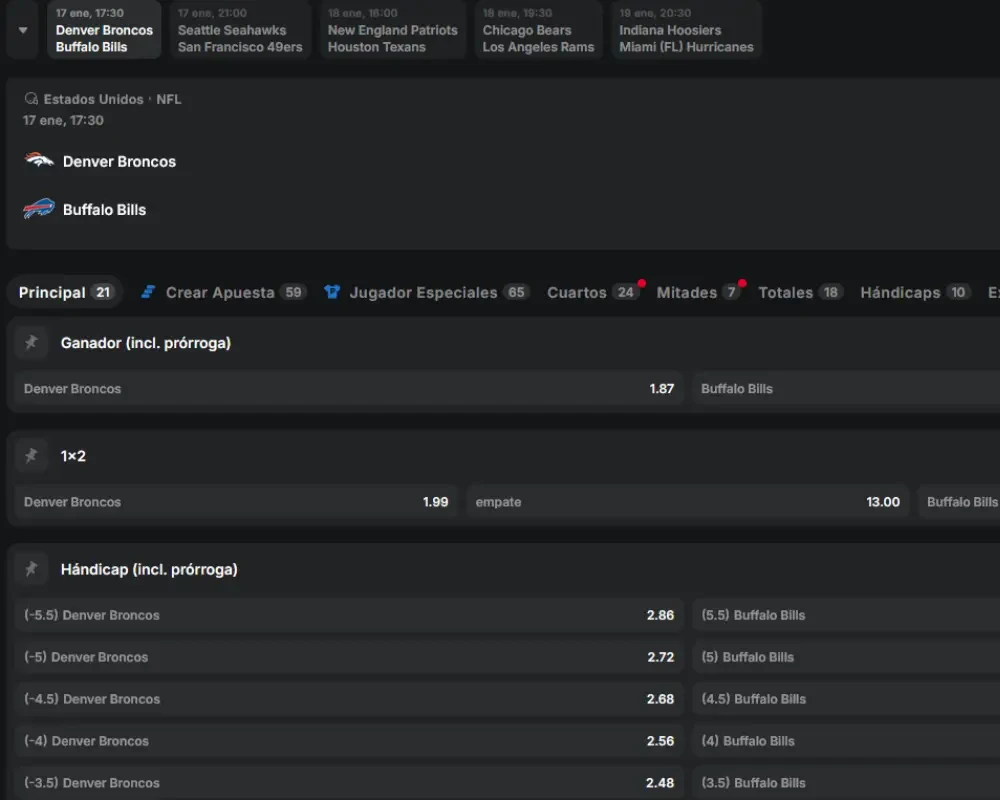Click the jersey icon beside Jugador Especiales
1000x800 pixels.
333,292
